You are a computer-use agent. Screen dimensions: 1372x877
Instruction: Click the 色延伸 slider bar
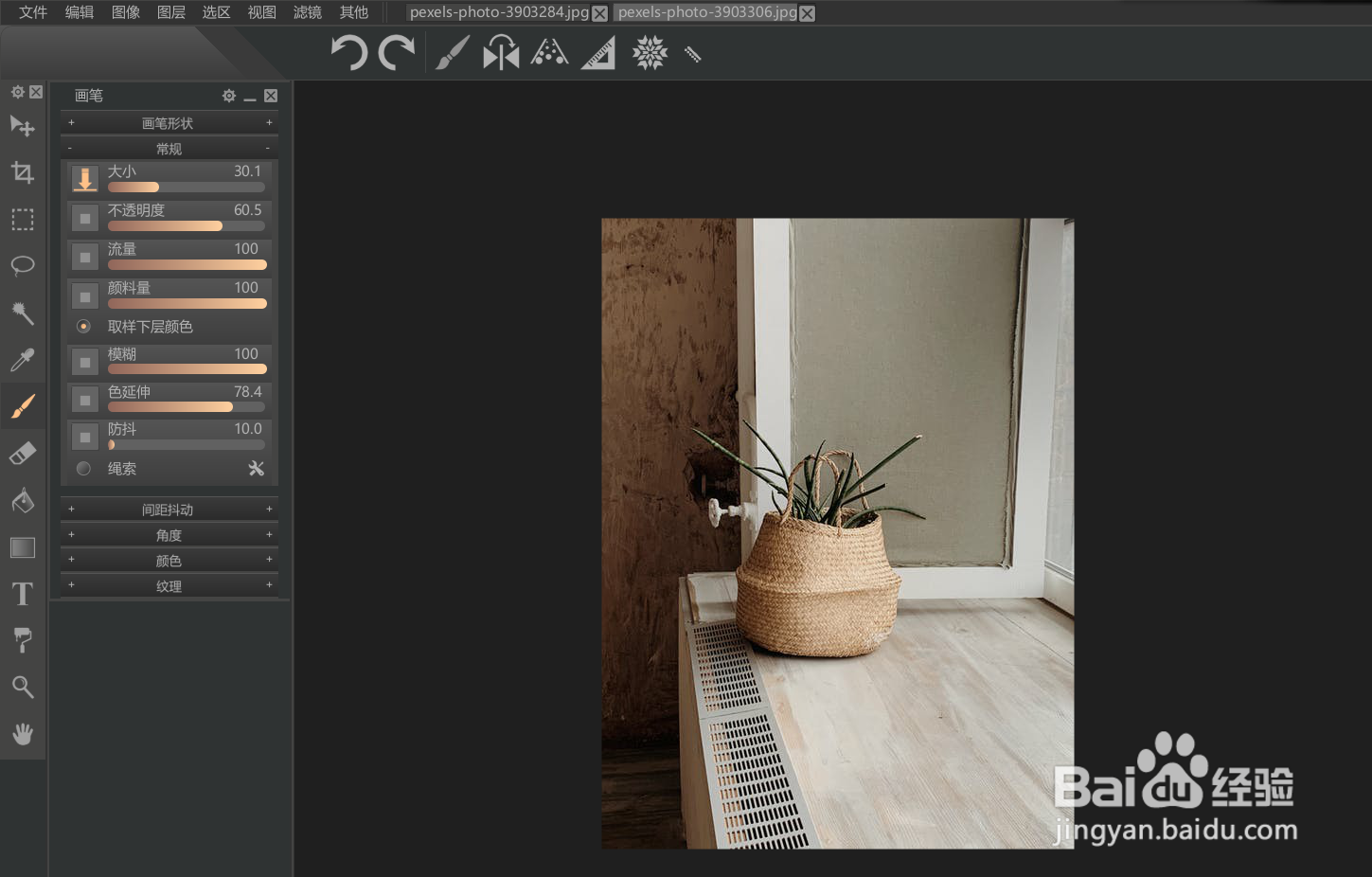187,407
